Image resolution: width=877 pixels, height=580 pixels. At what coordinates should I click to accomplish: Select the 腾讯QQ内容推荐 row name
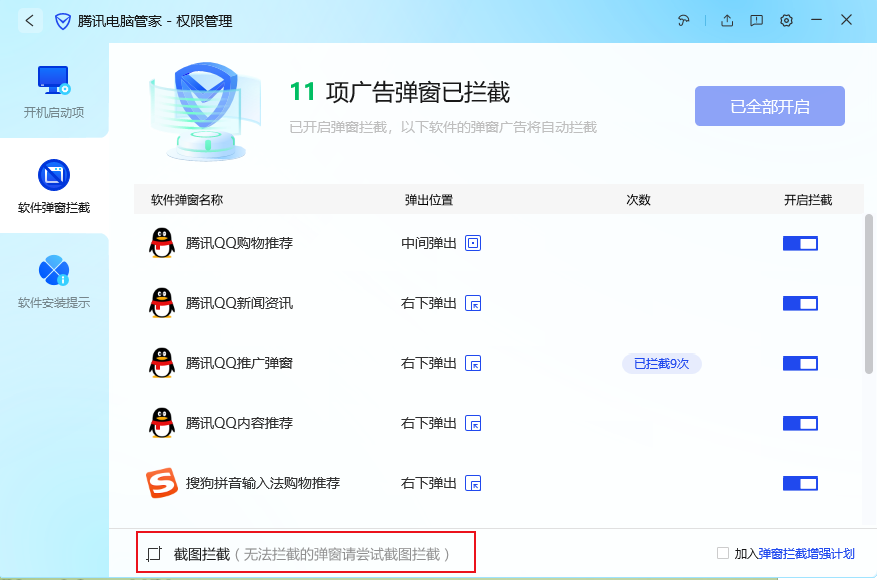tap(239, 423)
